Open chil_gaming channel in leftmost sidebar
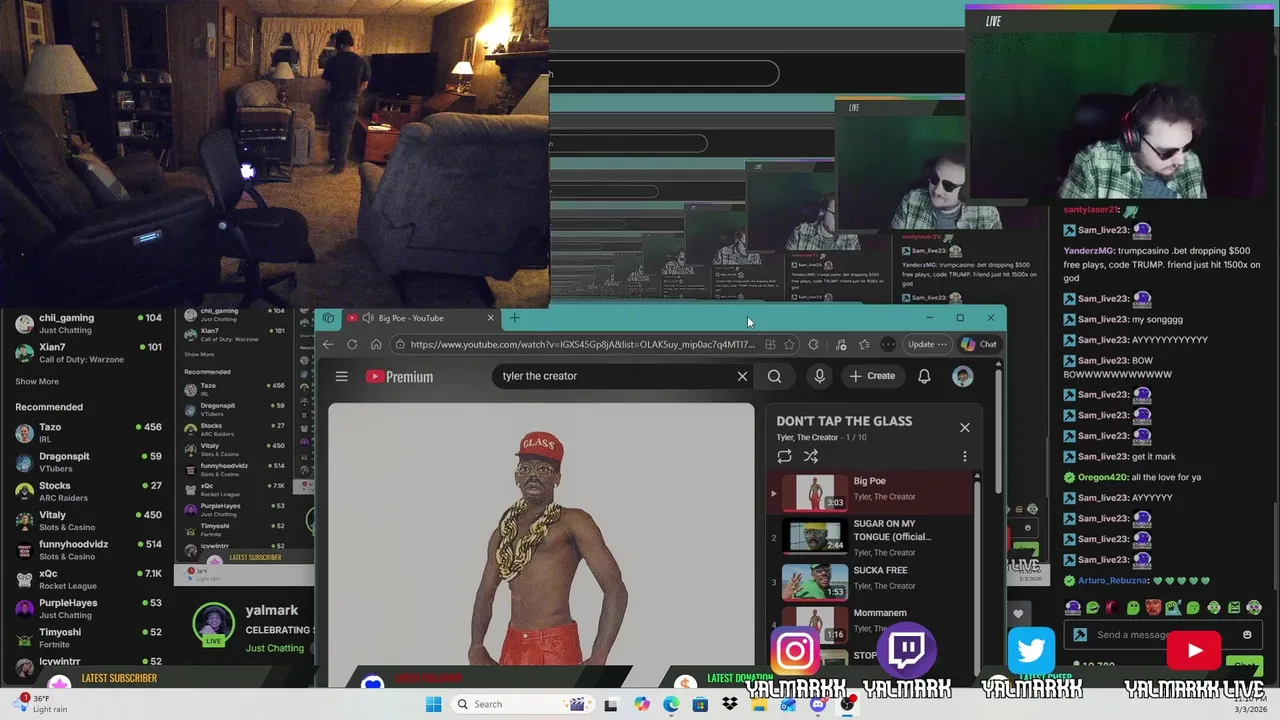This screenshot has height=720, width=1280. click(x=88, y=324)
